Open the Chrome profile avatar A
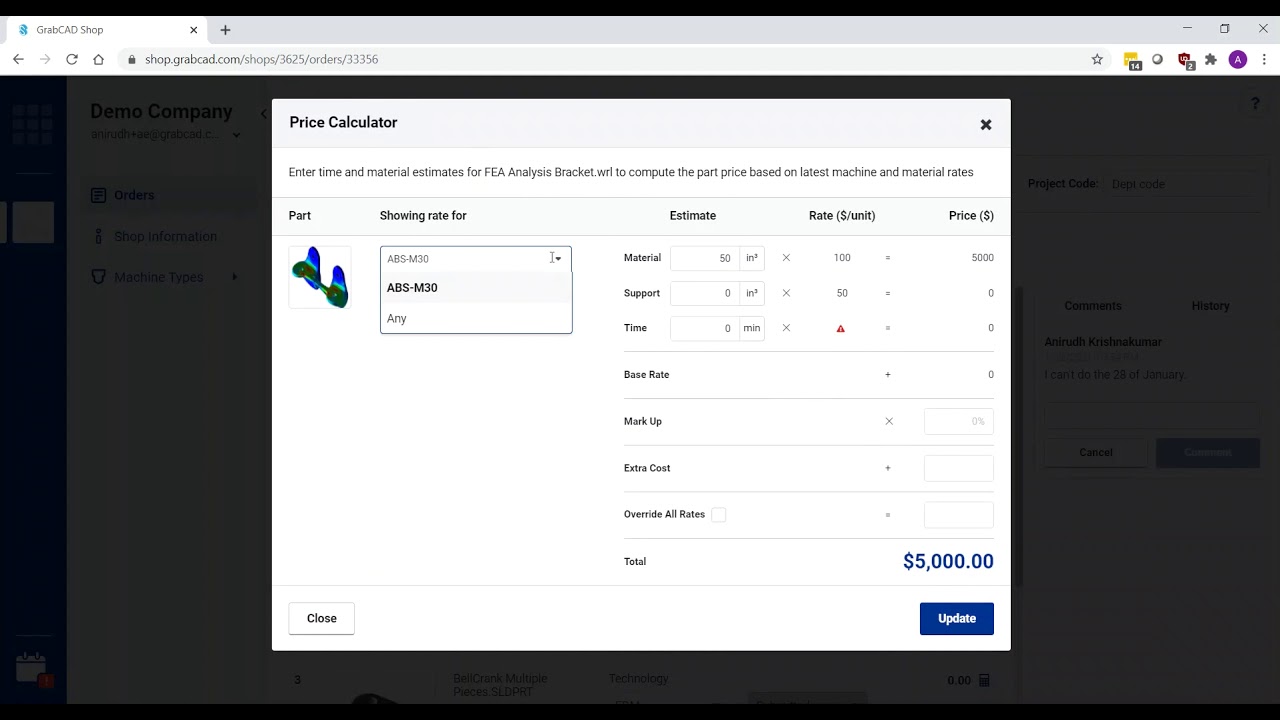This screenshot has height=720, width=1280. [1238, 59]
